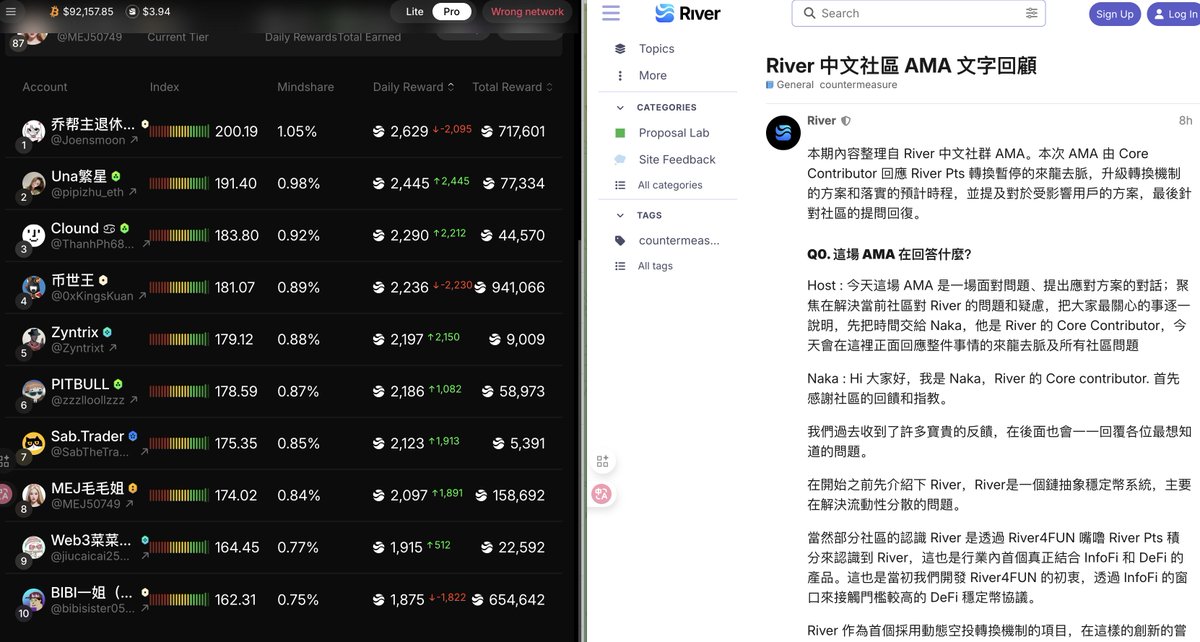The height and width of the screenshot is (642, 1200).
Task: Click the 8h post timestamp
Action: (x=1185, y=121)
